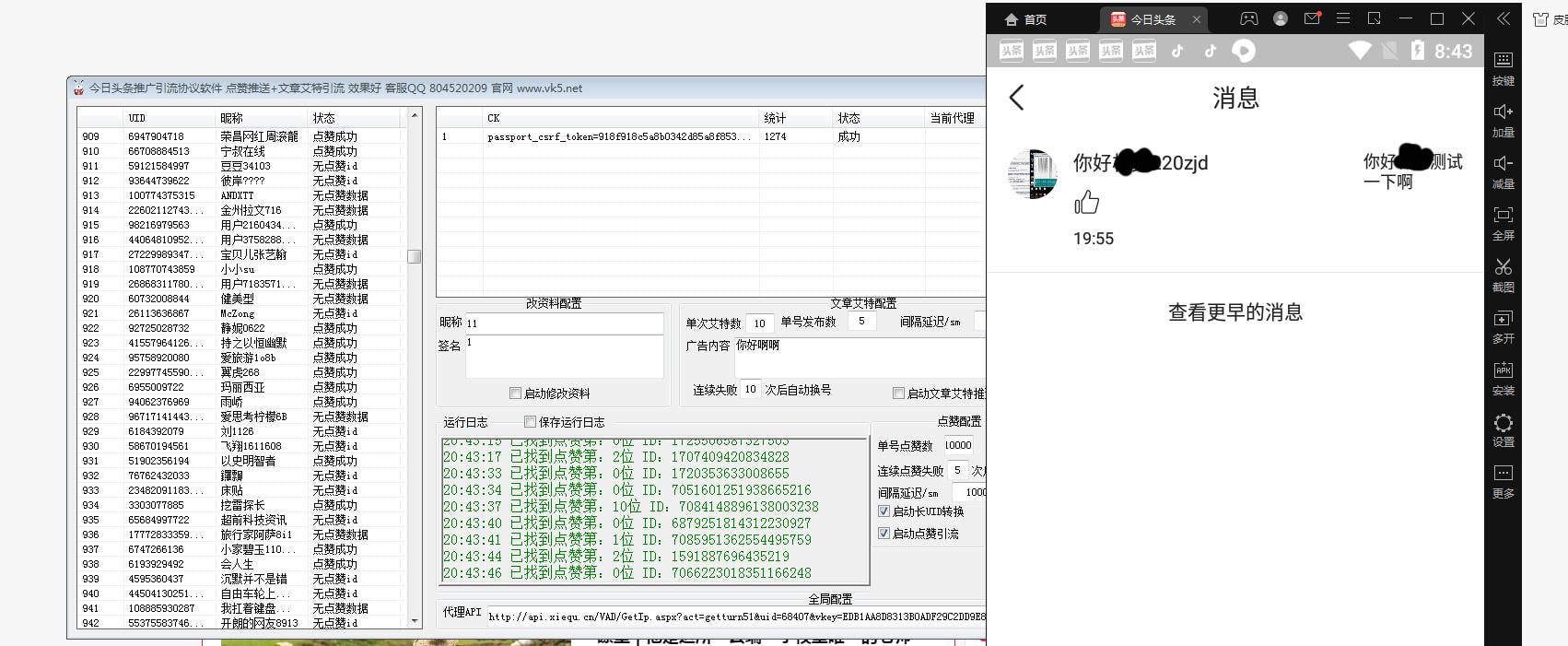This screenshot has width=1568, height=646.
Task: Click the pop-out window icon in emulator title bar
Action: pyautogui.click(x=1375, y=18)
